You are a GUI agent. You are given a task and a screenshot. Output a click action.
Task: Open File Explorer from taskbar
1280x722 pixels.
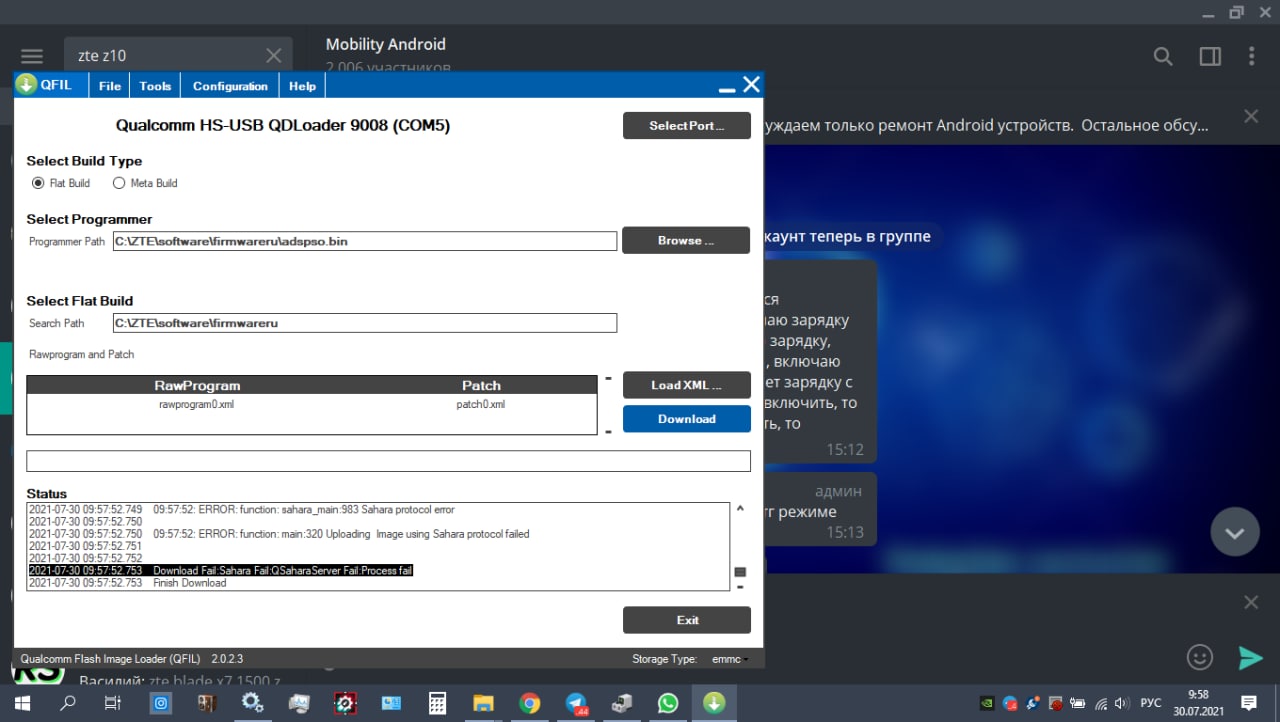click(483, 703)
